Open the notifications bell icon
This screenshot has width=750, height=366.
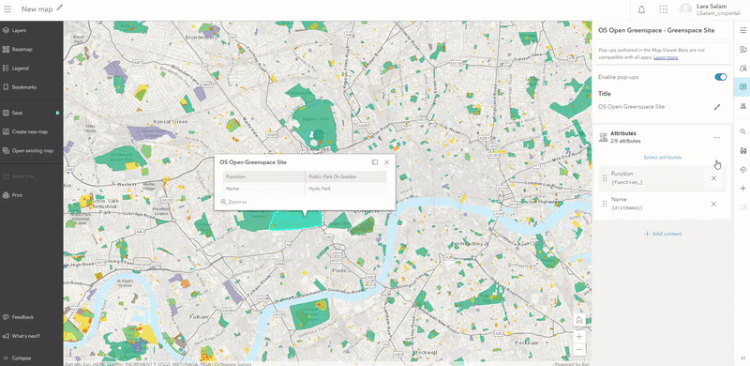tap(641, 10)
